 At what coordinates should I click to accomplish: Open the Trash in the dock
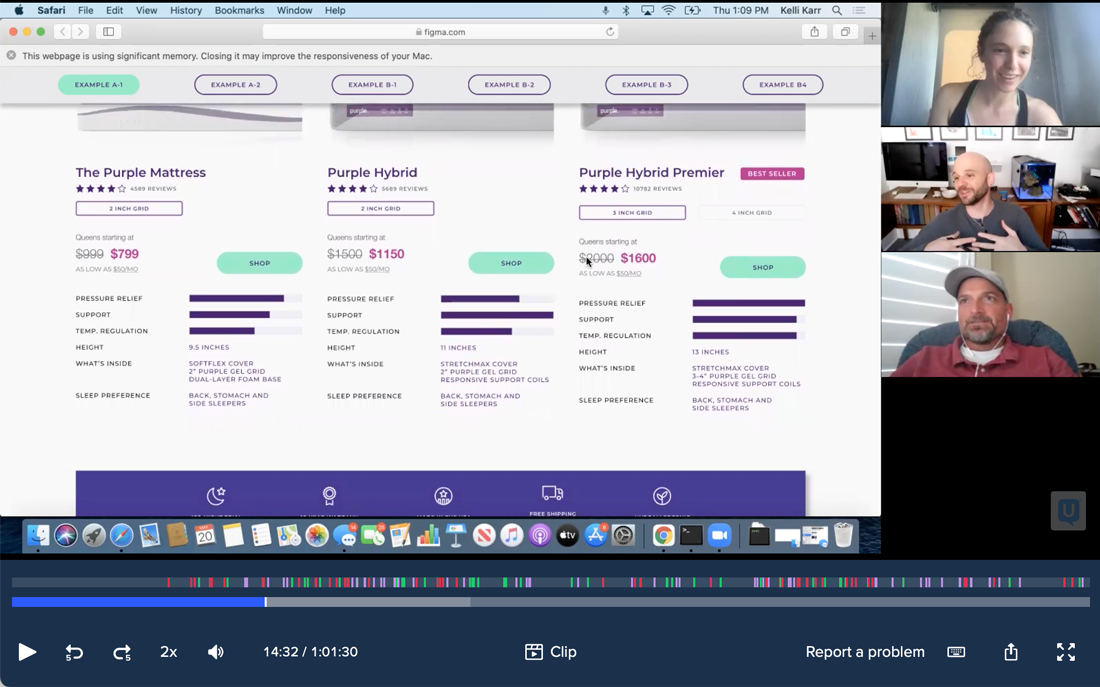[x=843, y=535]
